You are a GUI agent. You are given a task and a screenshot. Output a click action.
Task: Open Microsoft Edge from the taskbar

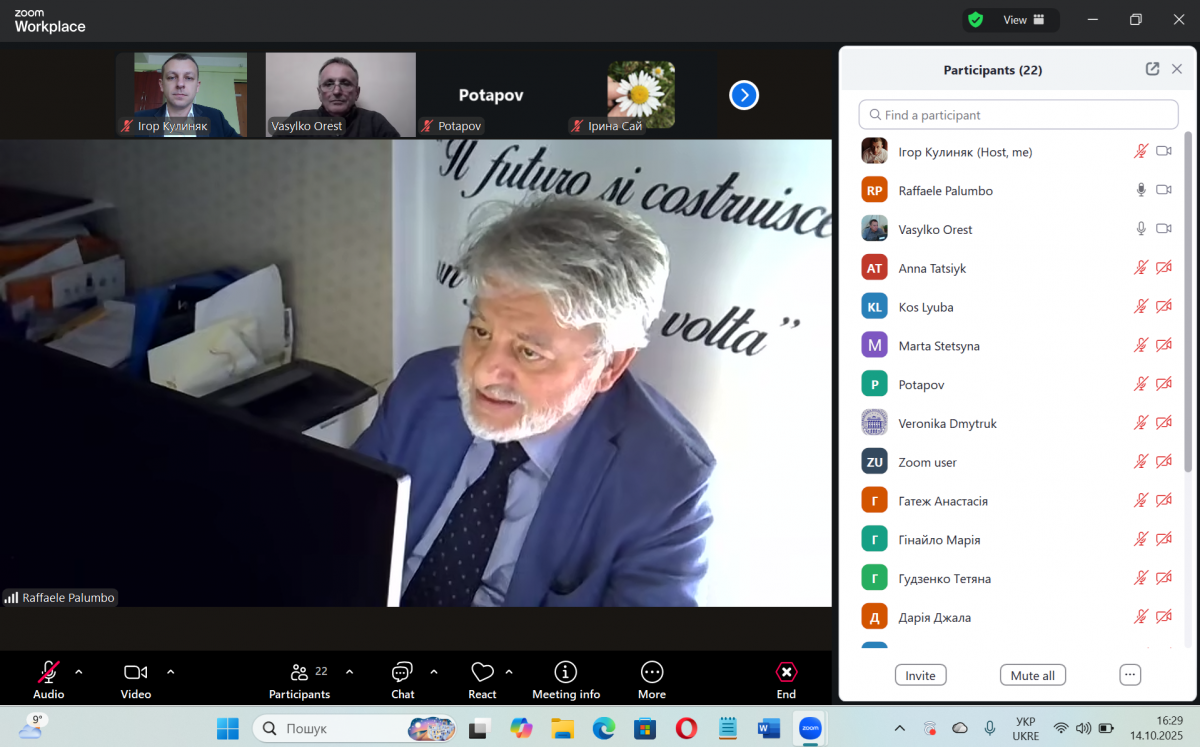(x=604, y=728)
